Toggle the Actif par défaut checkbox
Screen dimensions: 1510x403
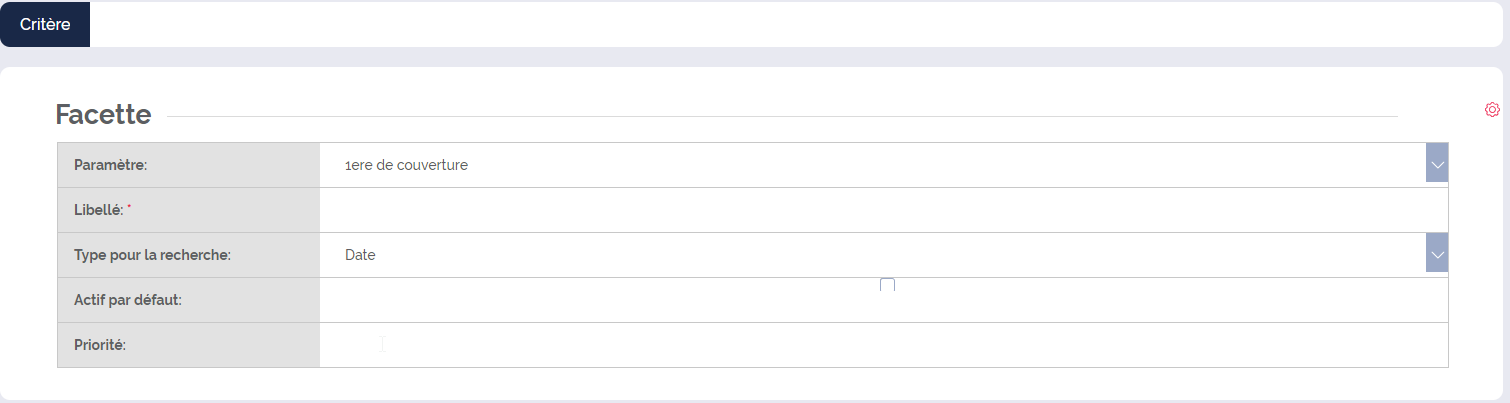(x=887, y=286)
